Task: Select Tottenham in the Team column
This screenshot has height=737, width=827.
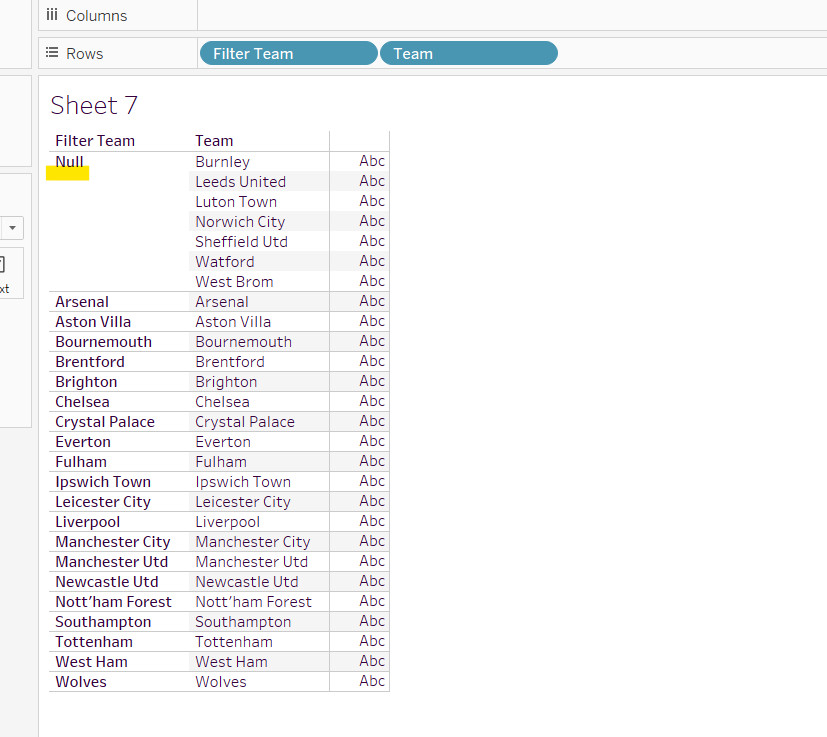Action: pyautogui.click(x=234, y=642)
